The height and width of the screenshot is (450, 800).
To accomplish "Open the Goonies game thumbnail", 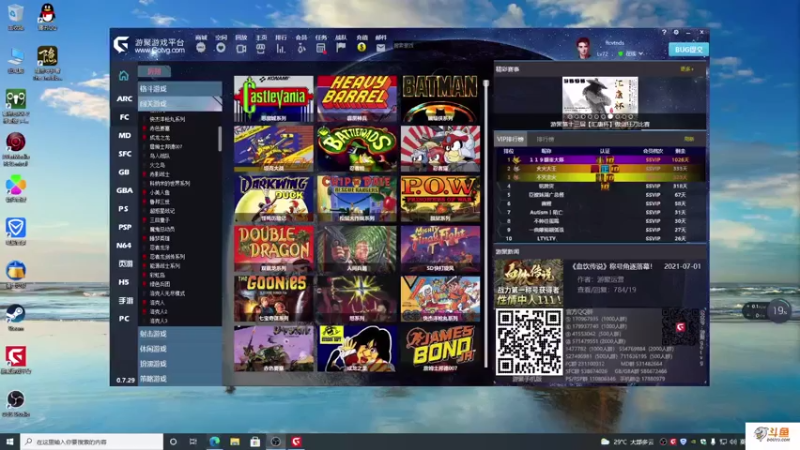I will click(274, 298).
